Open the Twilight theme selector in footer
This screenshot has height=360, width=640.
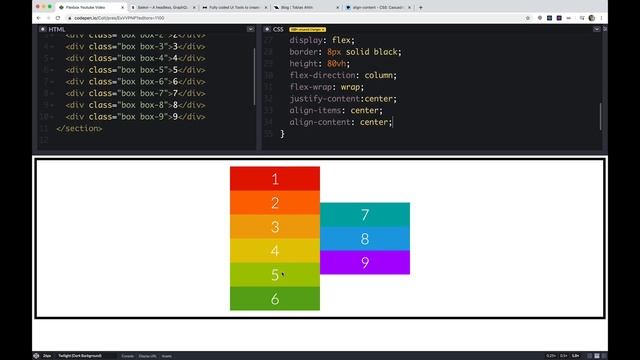(x=80, y=356)
